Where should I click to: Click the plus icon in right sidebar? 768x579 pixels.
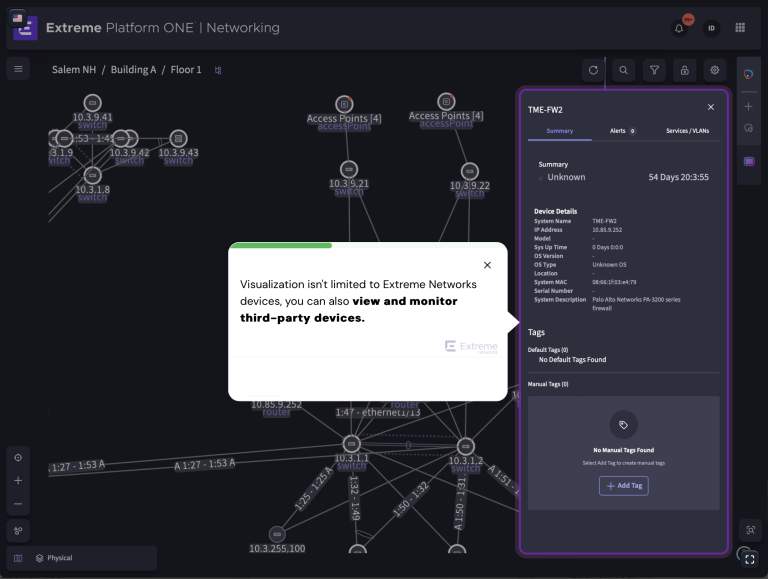click(748, 106)
